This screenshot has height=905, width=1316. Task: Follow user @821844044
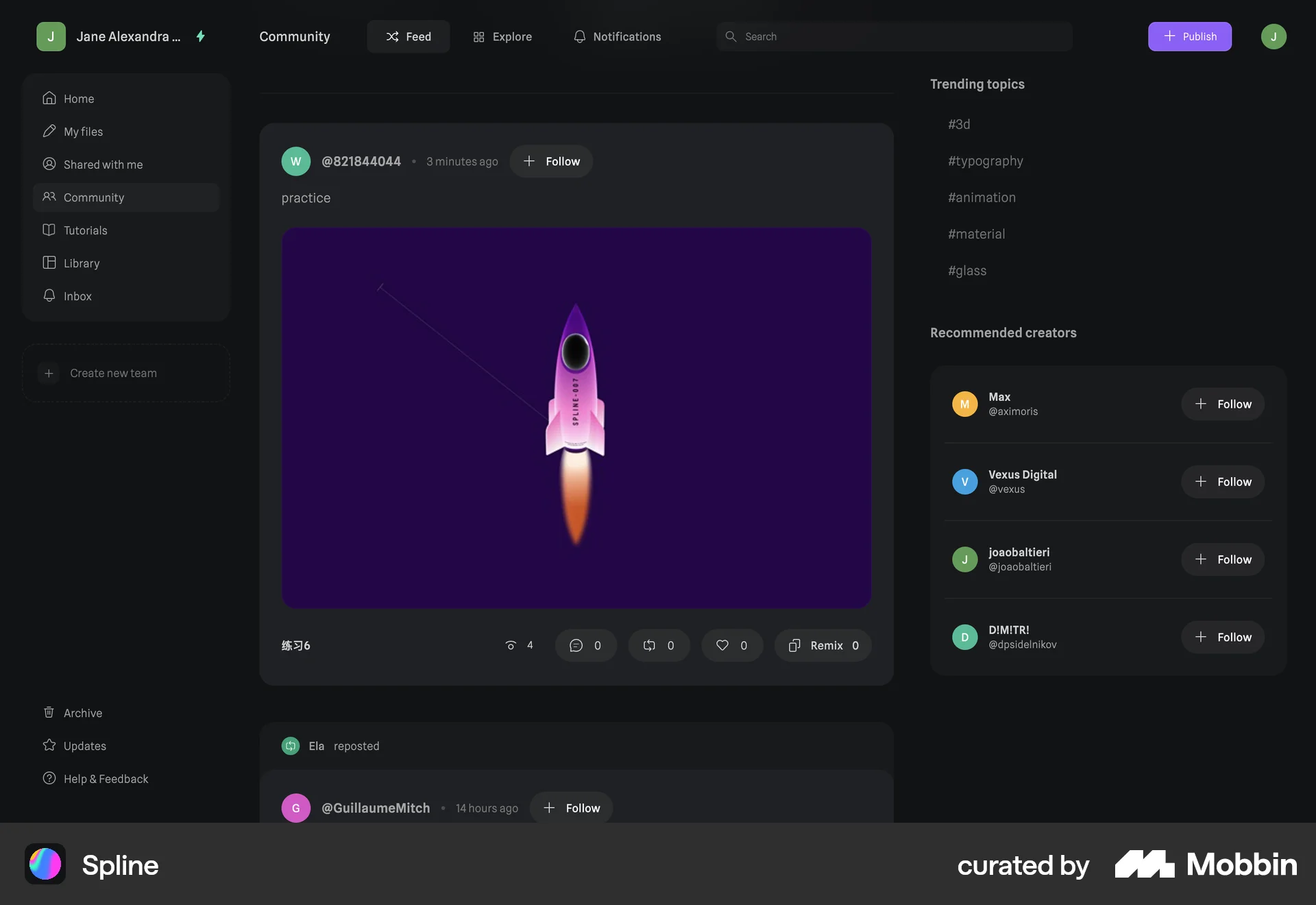551,161
